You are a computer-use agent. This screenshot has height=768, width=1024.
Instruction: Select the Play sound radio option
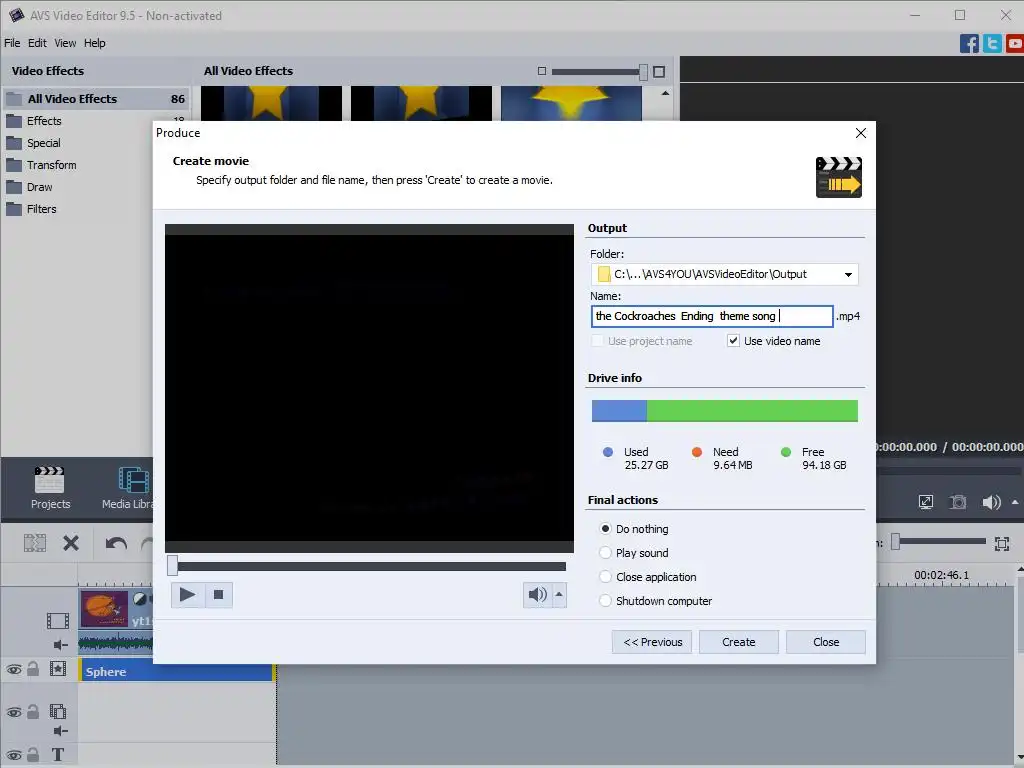click(605, 552)
